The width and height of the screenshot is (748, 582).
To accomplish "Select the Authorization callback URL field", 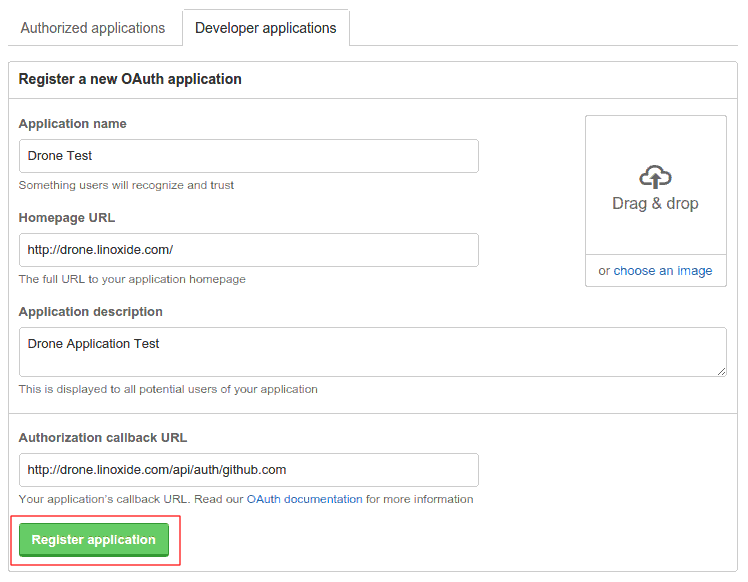I will tap(248, 470).
